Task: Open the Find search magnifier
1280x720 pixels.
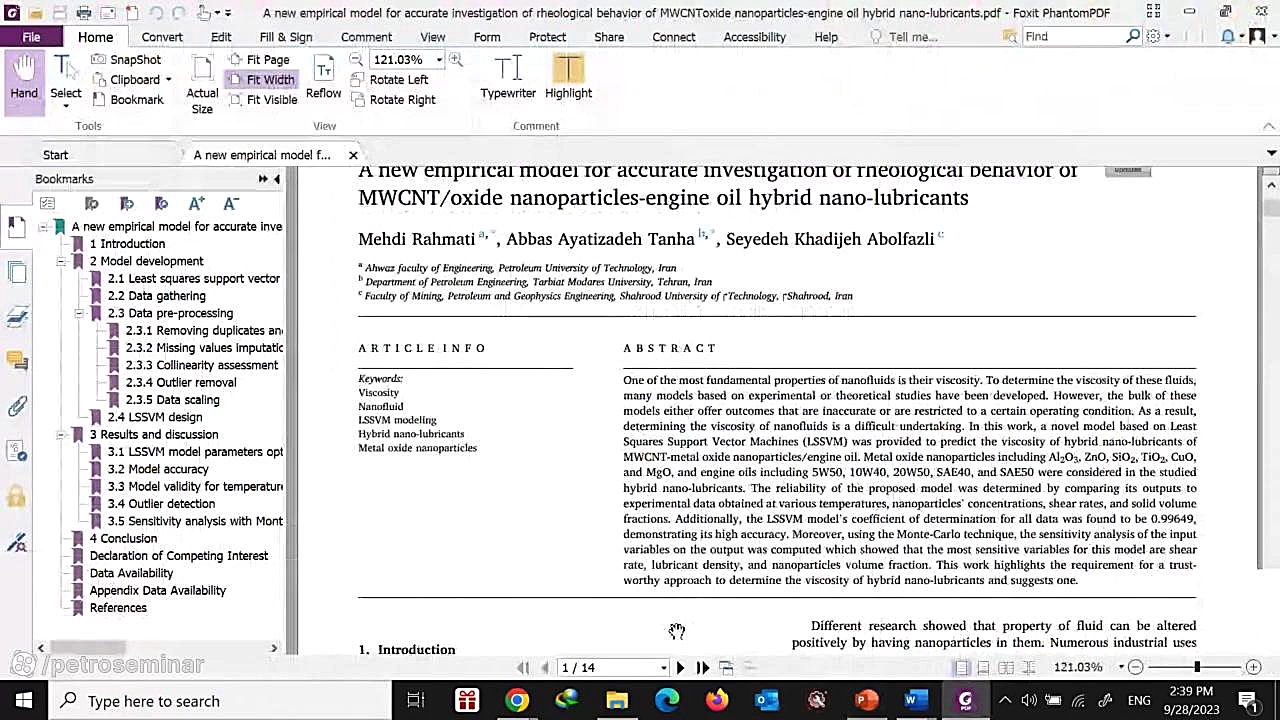Action: (1133, 37)
